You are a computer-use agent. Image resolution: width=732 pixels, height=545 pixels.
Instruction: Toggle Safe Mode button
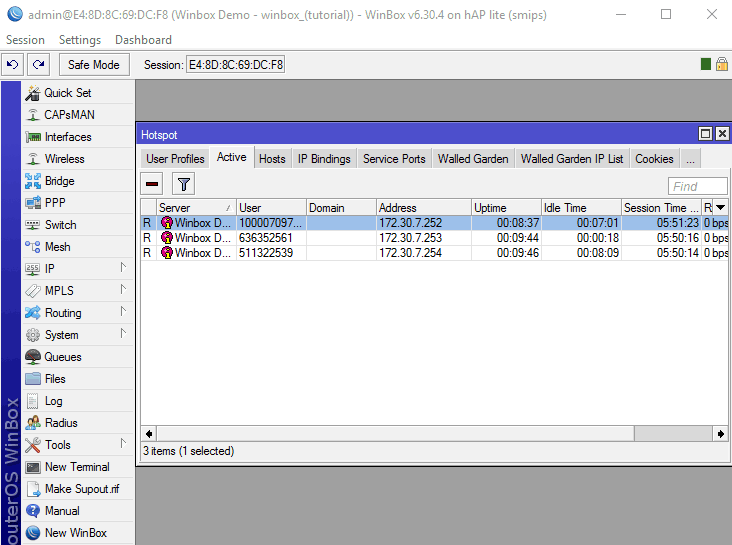94,64
